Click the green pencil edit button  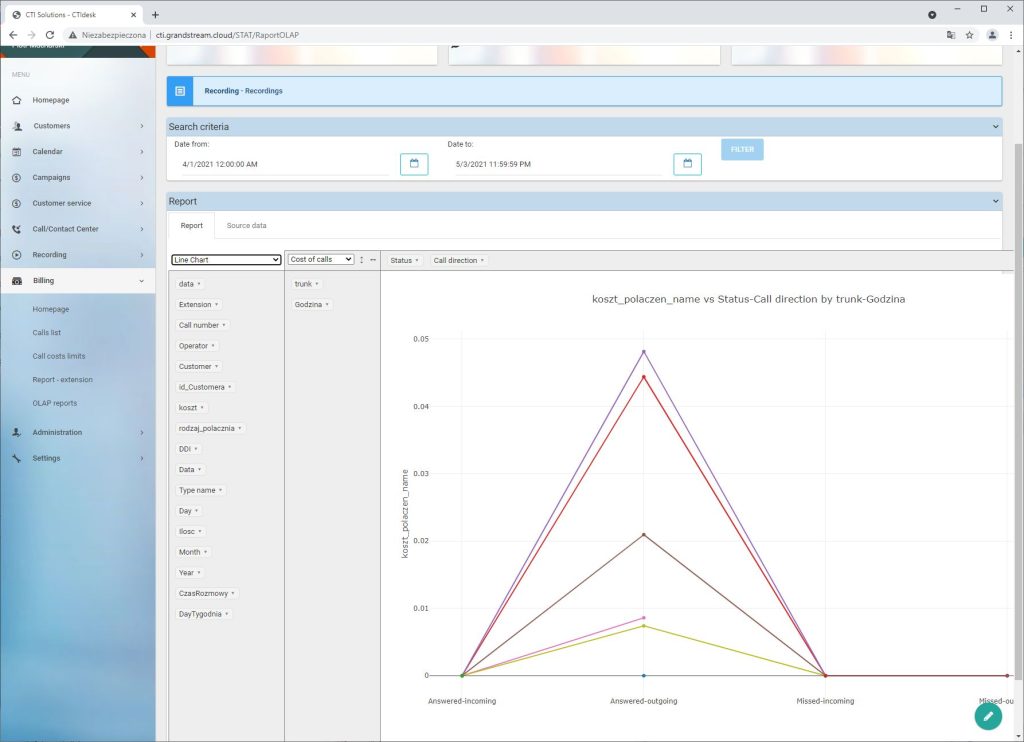[987, 716]
